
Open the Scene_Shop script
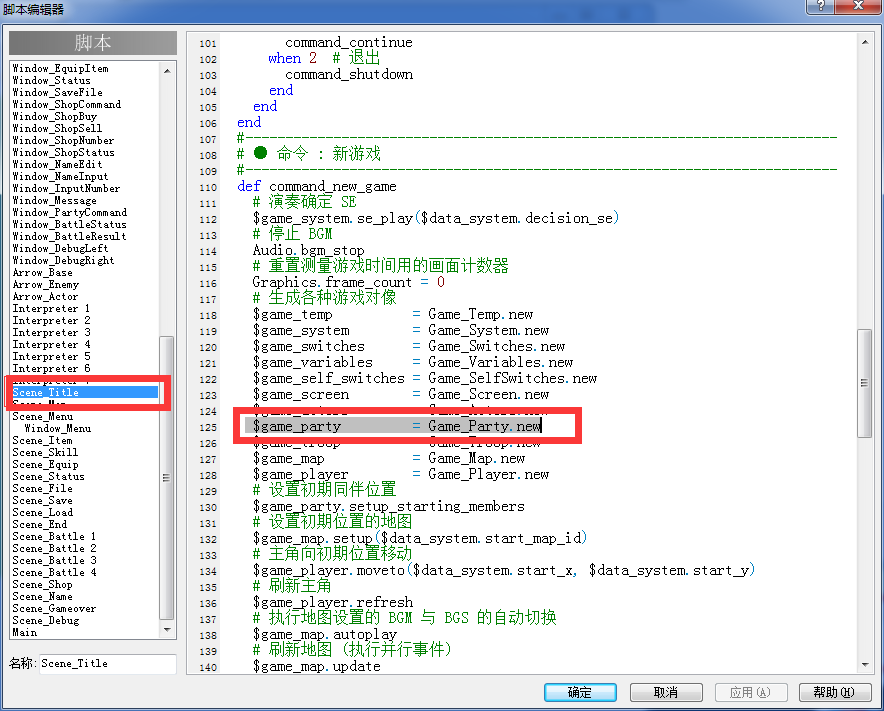tap(42, 584)
